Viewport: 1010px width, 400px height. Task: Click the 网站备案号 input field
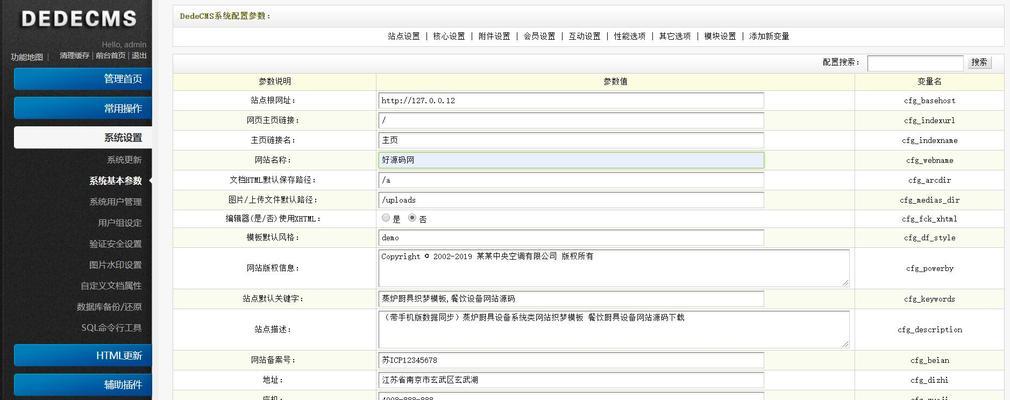coord(571,360)
